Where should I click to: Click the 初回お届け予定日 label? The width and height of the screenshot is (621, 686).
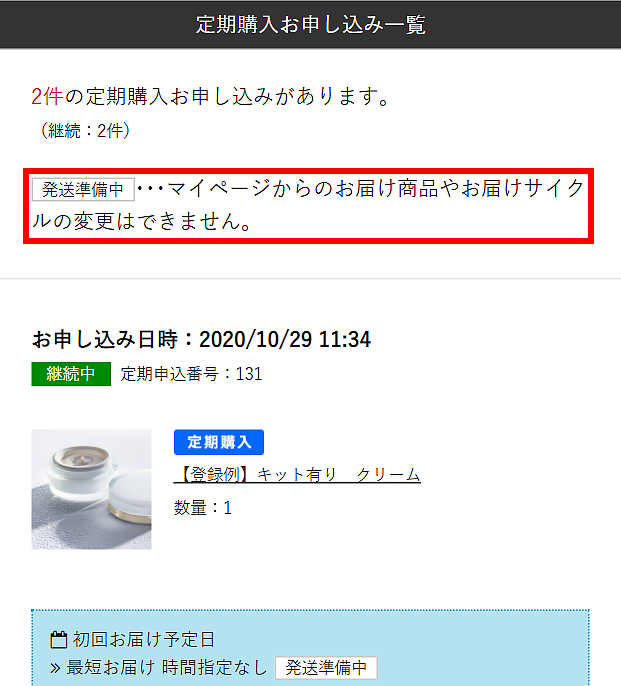pyautogui.click(x=144, y=640)
